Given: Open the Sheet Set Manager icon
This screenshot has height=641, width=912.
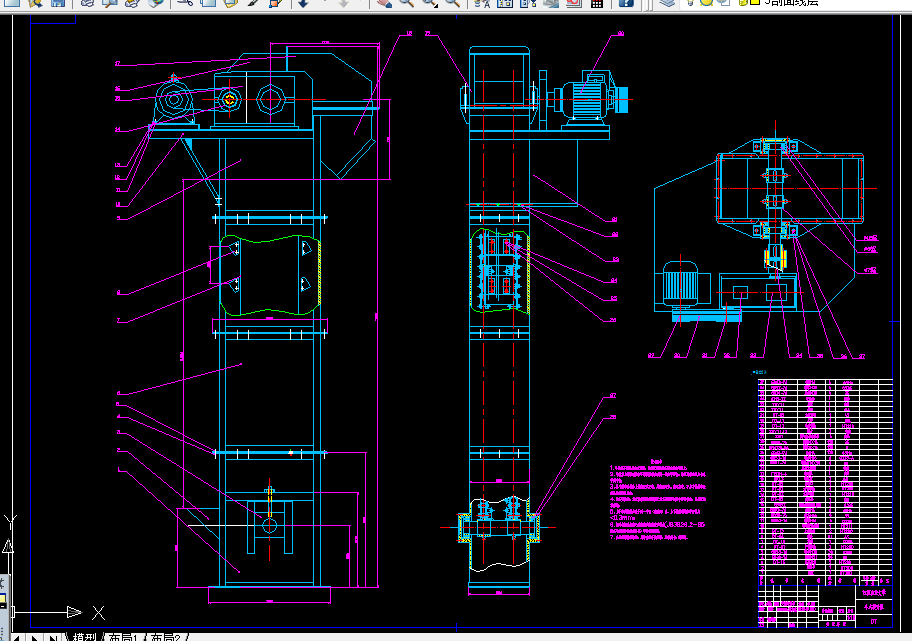Looking at the screenshot, I should [551, 3].
